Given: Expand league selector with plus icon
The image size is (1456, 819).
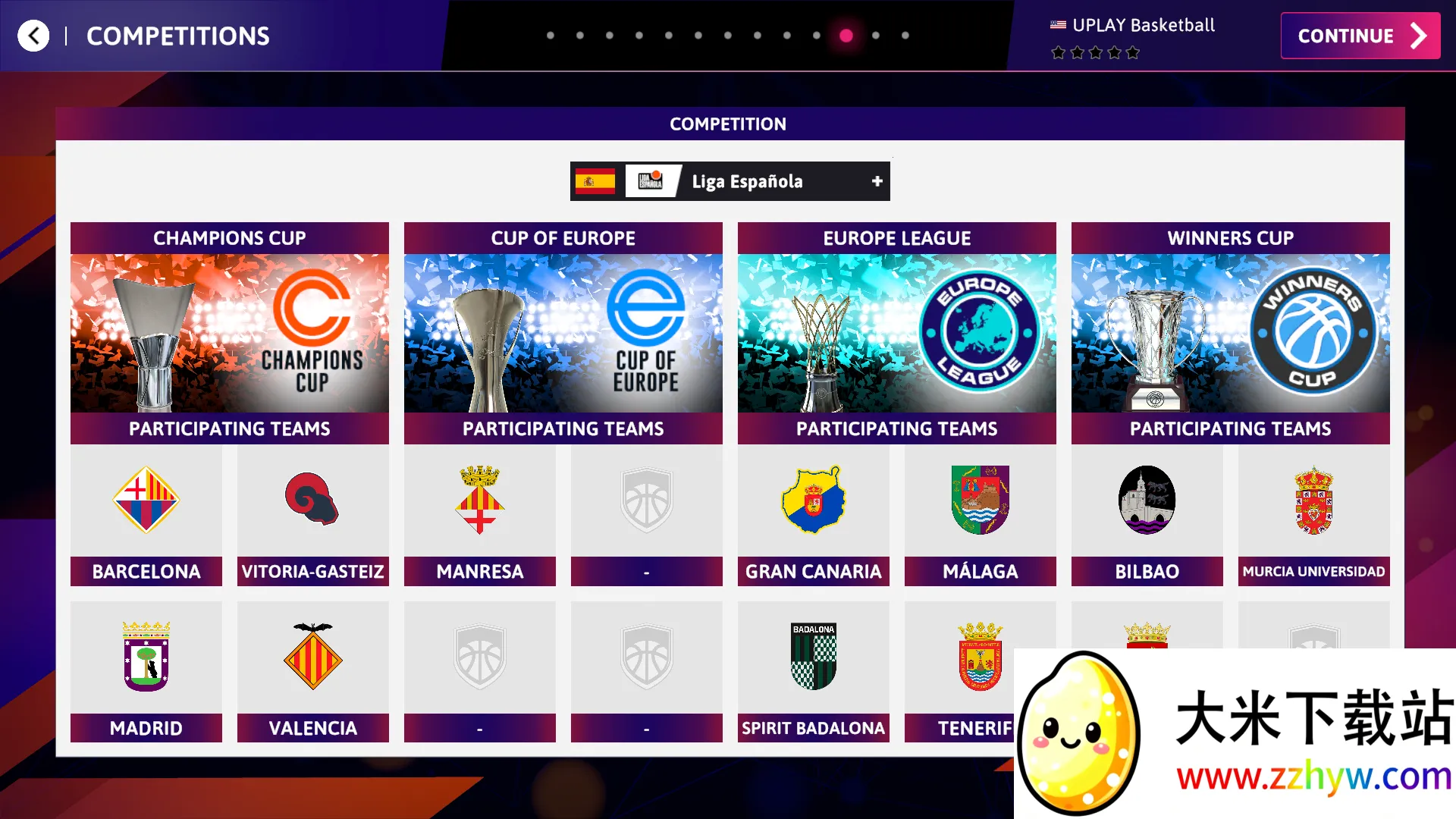Looking at the screenshot, I should tap(877, 181).
